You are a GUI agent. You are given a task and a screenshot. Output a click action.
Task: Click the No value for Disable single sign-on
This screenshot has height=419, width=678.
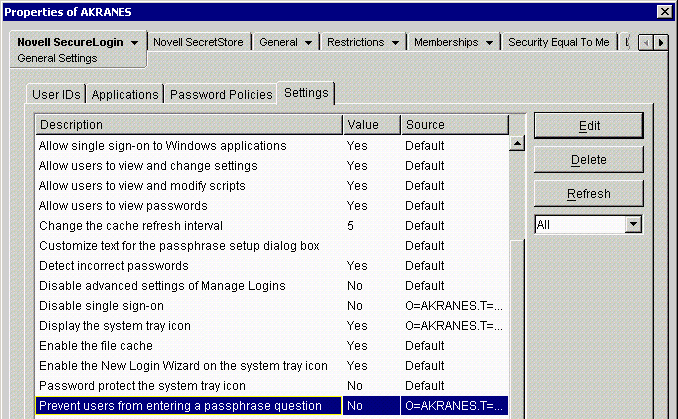[355, 306]
